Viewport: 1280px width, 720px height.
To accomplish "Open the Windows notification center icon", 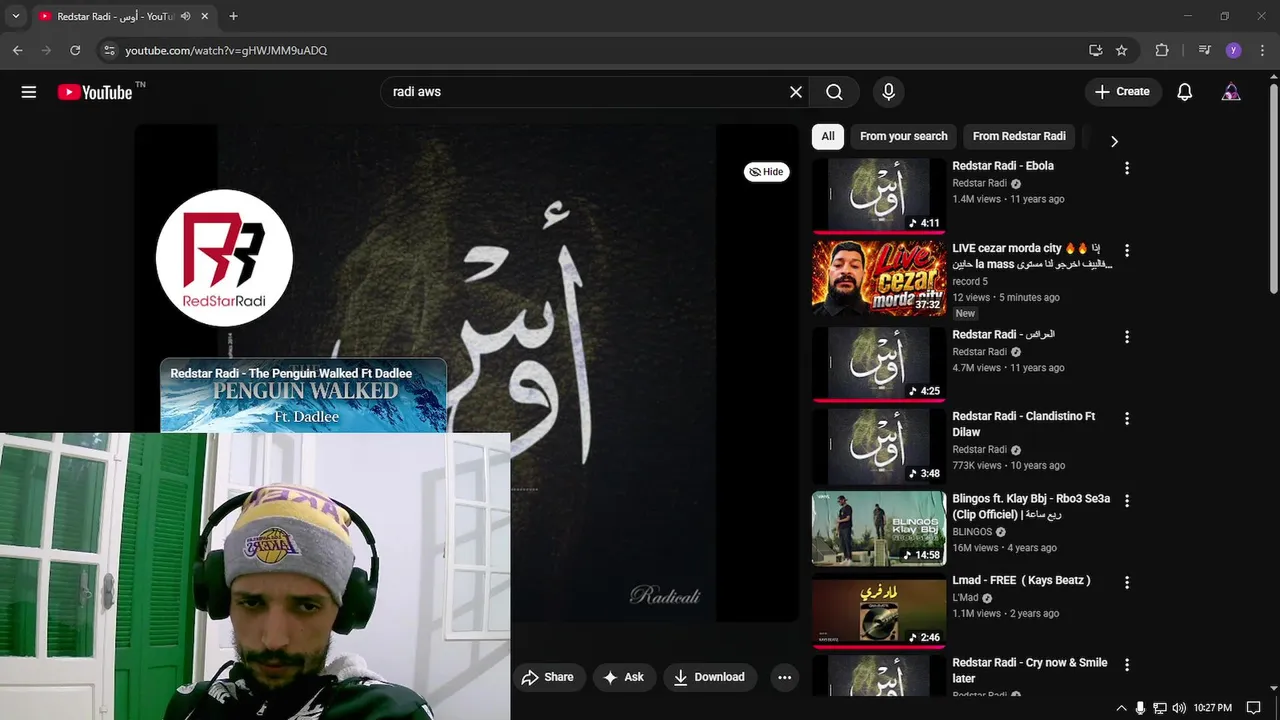I will [x=1253, y=708].
